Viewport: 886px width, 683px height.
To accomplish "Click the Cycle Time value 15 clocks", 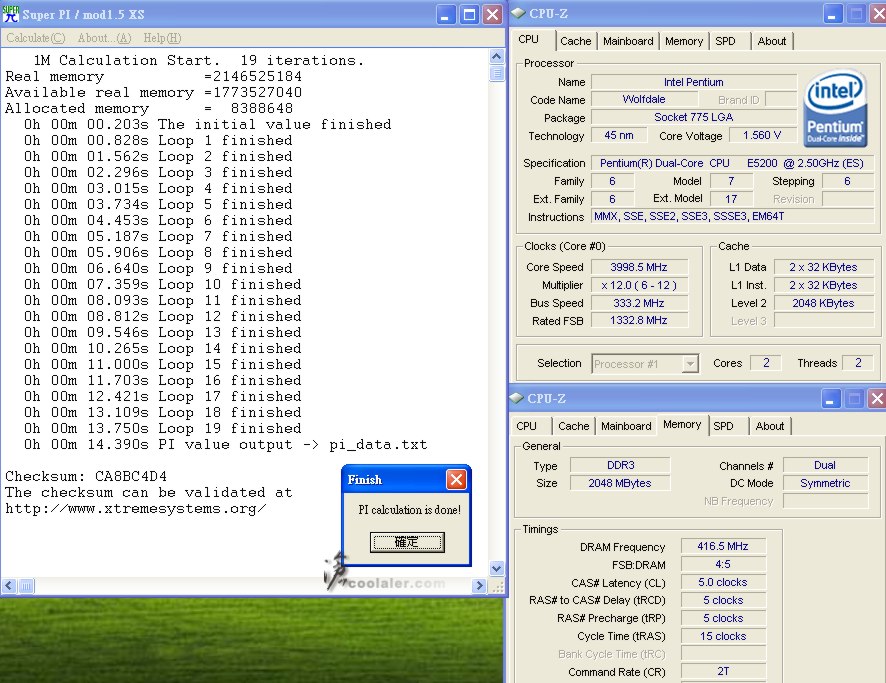I will 723,636.
